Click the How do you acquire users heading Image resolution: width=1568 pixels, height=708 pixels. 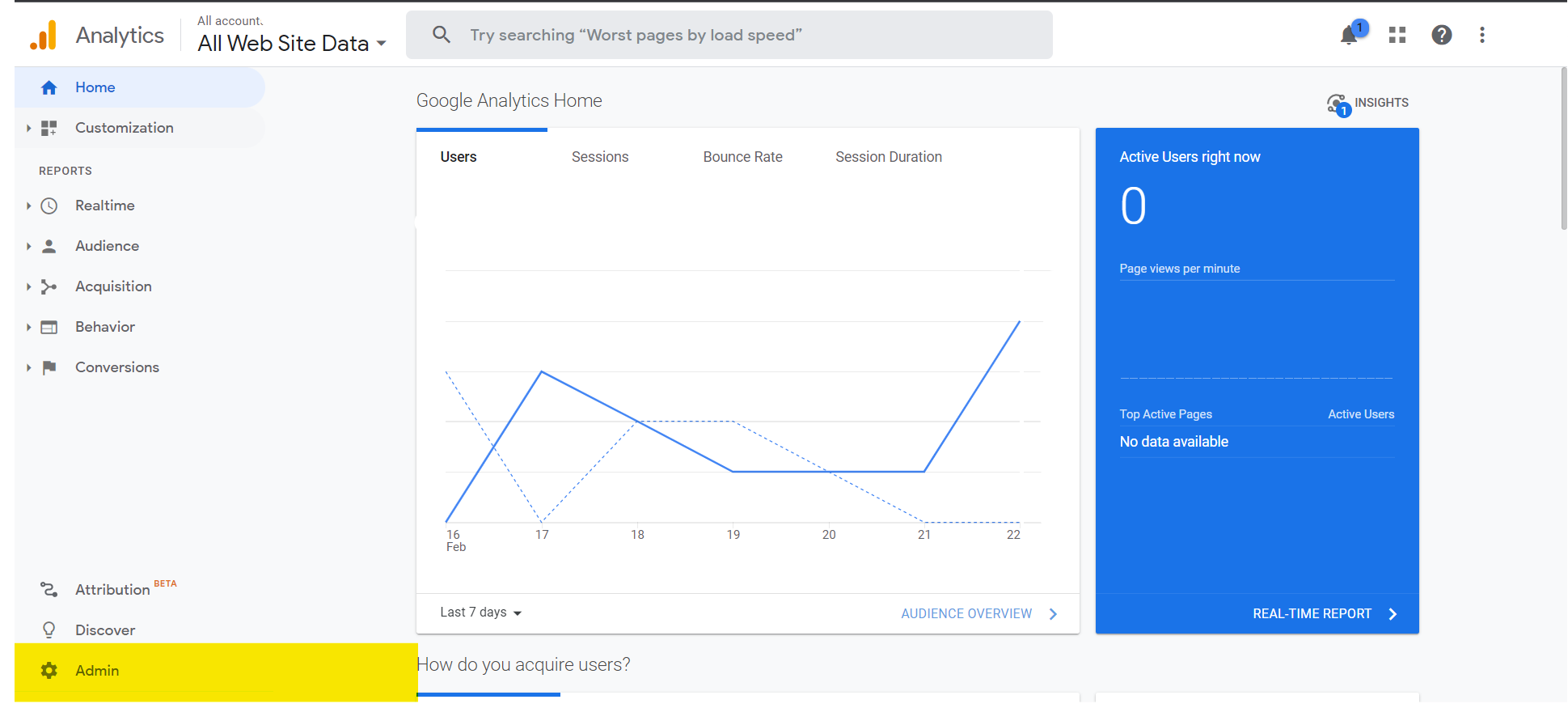click(523, 664)
